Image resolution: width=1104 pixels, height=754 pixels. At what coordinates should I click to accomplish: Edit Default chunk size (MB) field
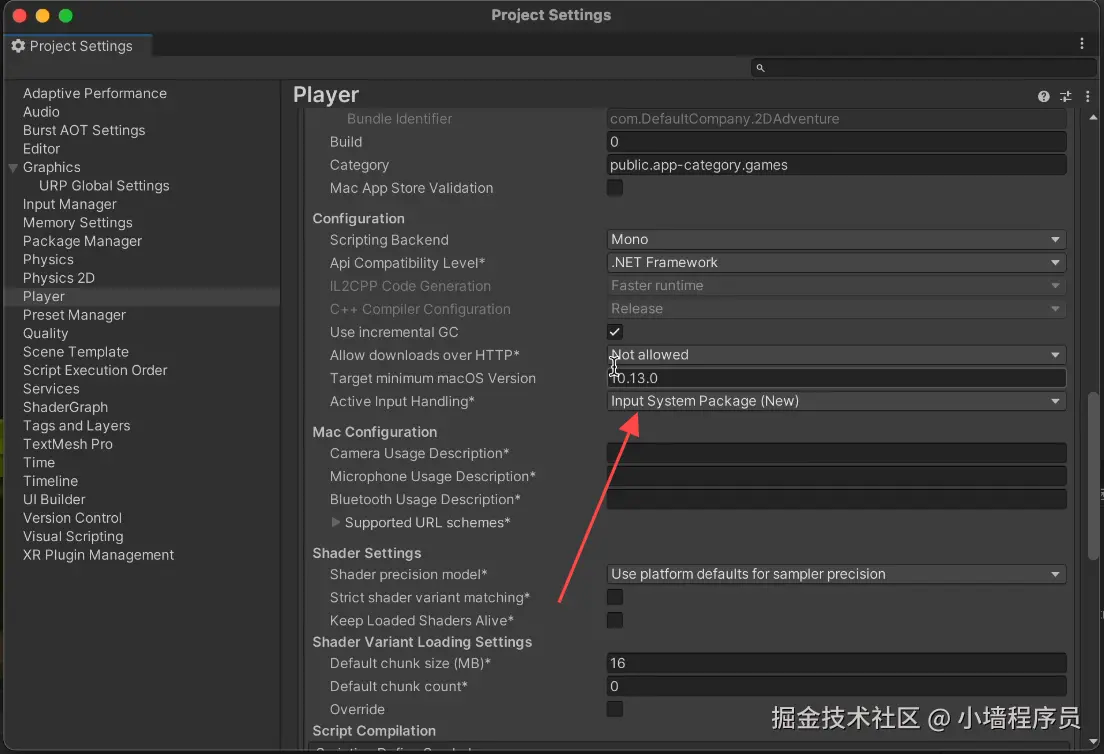click(836, 663)
